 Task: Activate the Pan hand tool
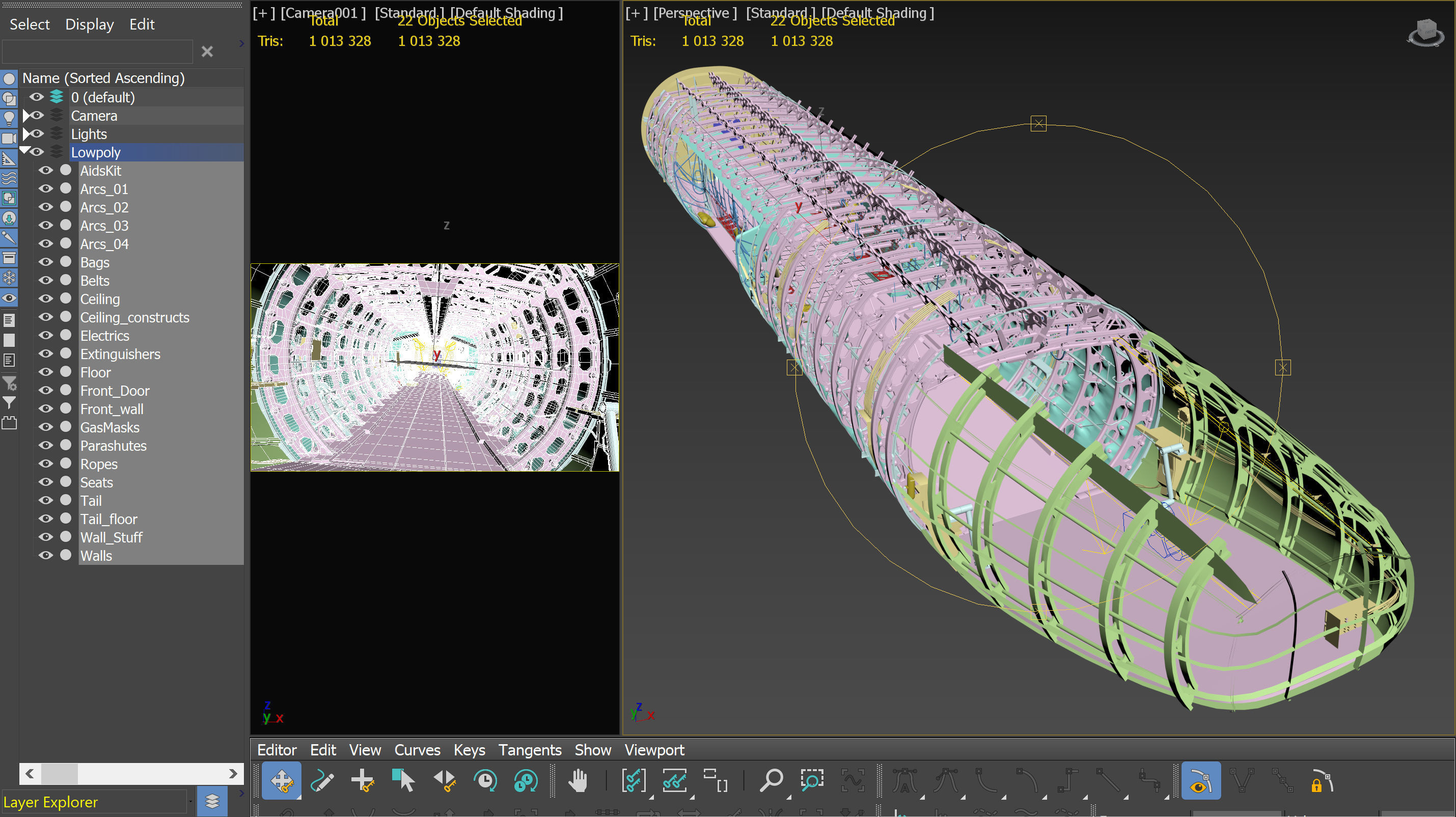click(578, 781)
